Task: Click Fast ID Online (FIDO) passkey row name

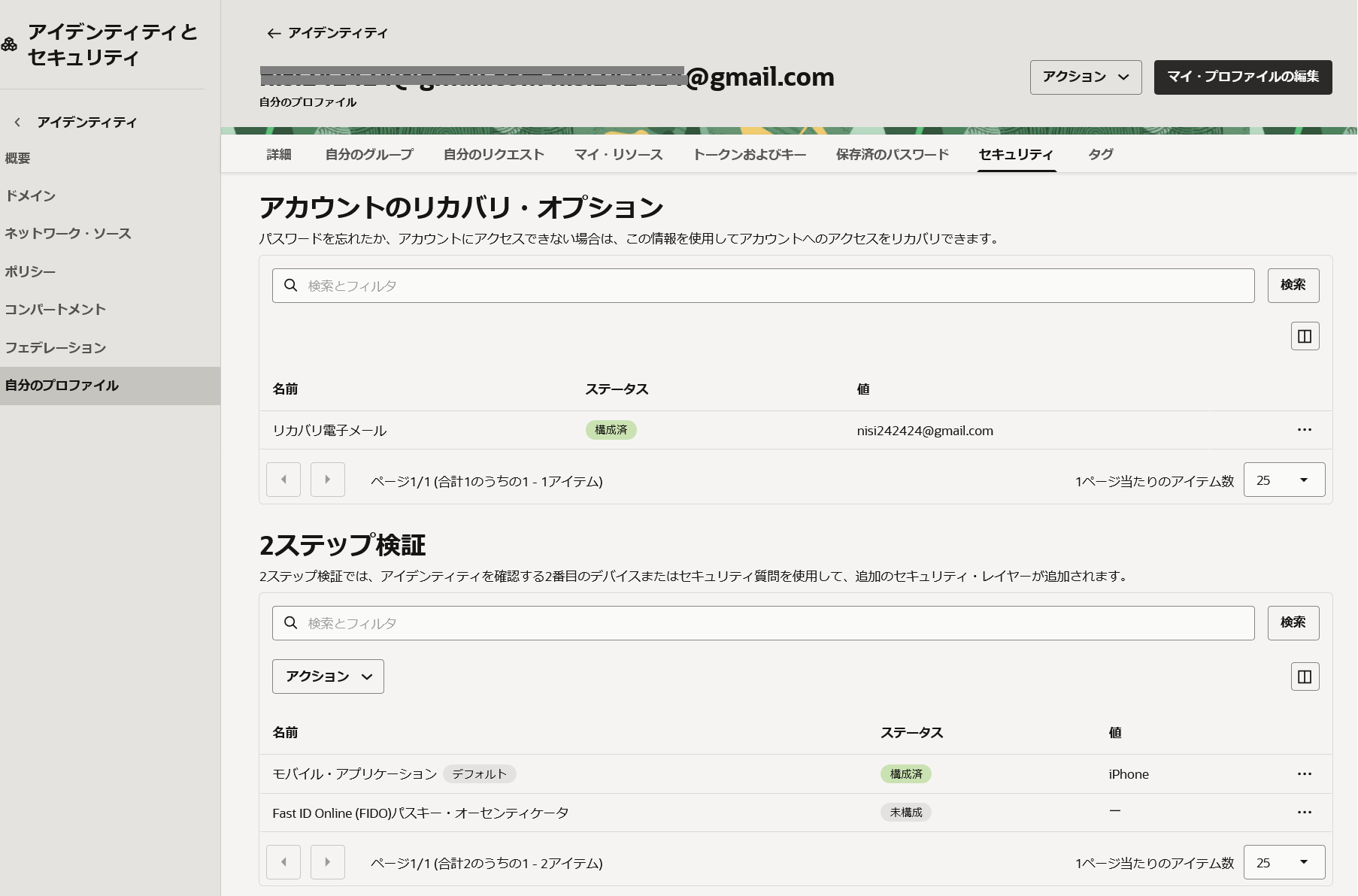Action: coord(420,813)
